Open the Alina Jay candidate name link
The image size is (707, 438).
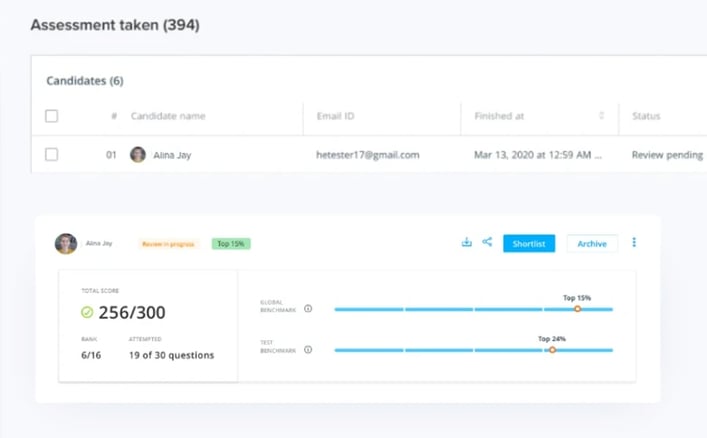(172, 155)
